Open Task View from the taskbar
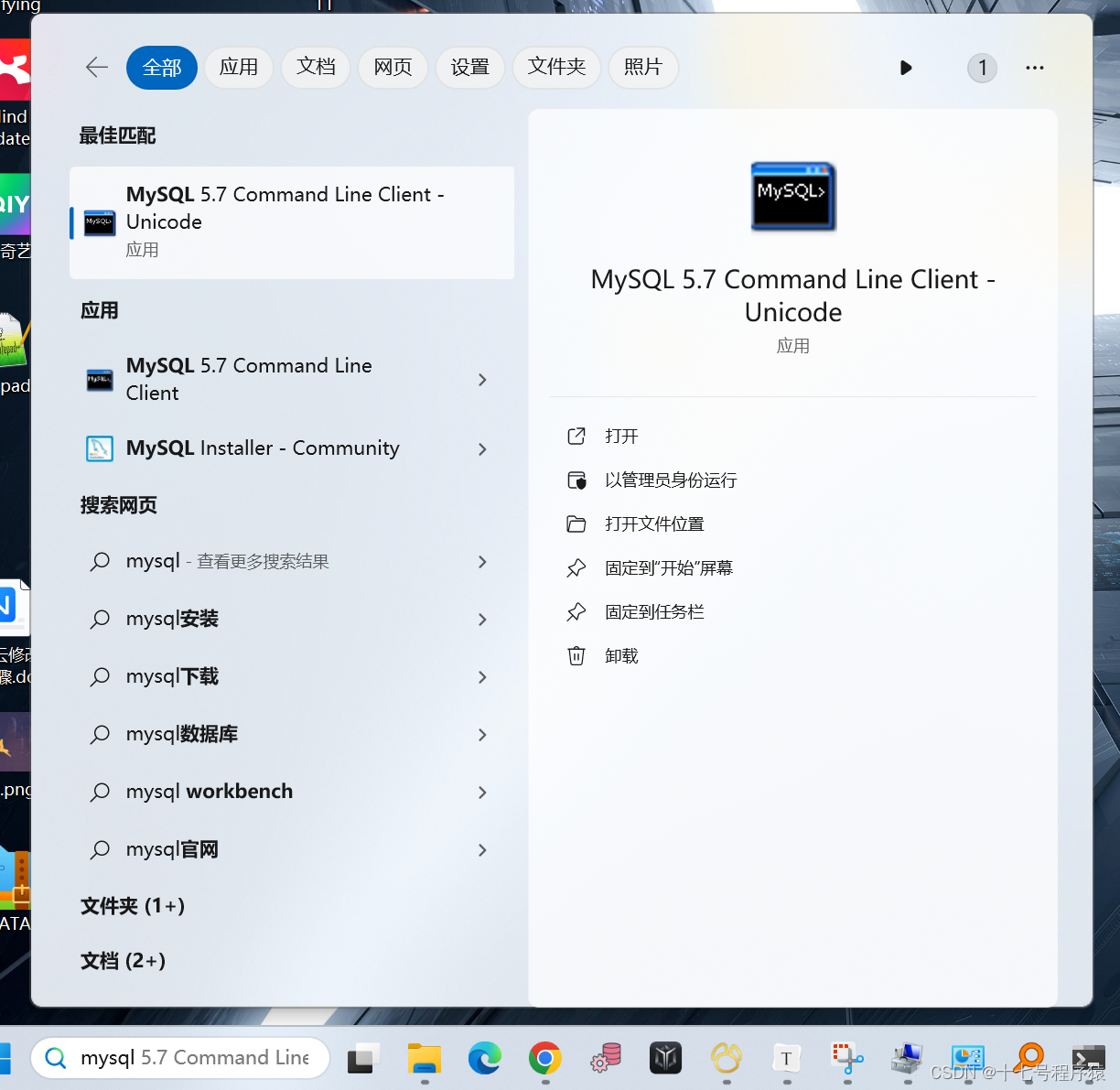 click(x=363, y=1059)
